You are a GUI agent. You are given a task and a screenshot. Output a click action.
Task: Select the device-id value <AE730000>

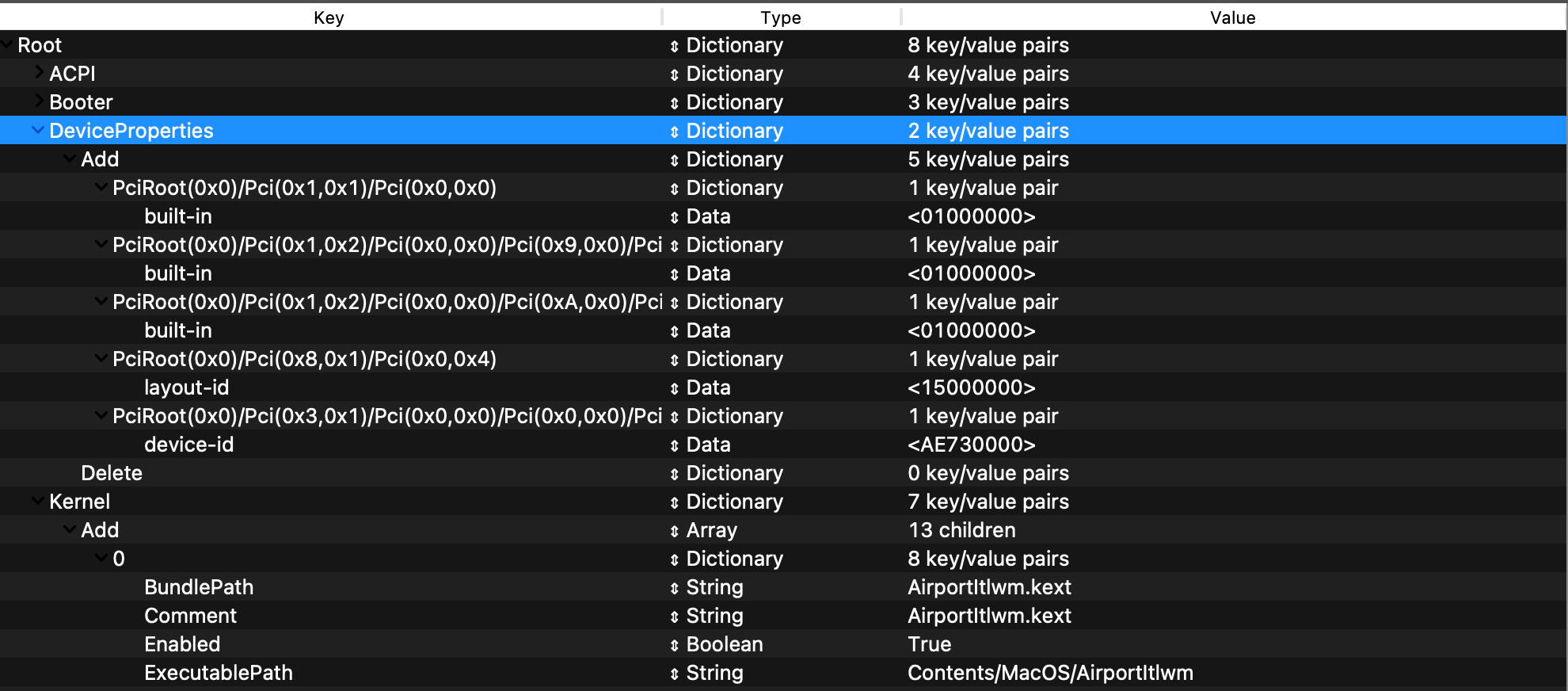point(971,445)
